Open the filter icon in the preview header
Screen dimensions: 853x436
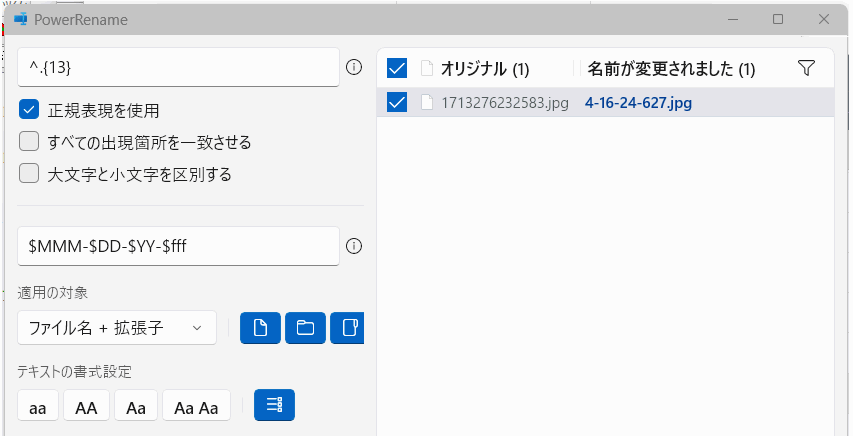[806, 68]
